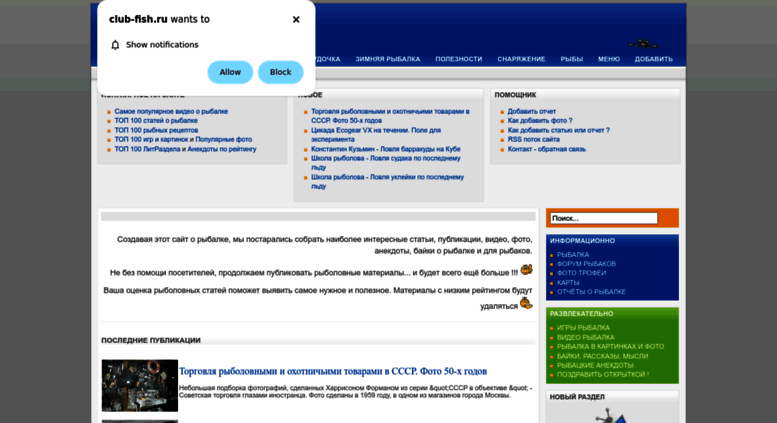Open РЫБАЛКА in Информационно sidebar
Viewport: 777px width, 423px height.
[x=573, y=255]
